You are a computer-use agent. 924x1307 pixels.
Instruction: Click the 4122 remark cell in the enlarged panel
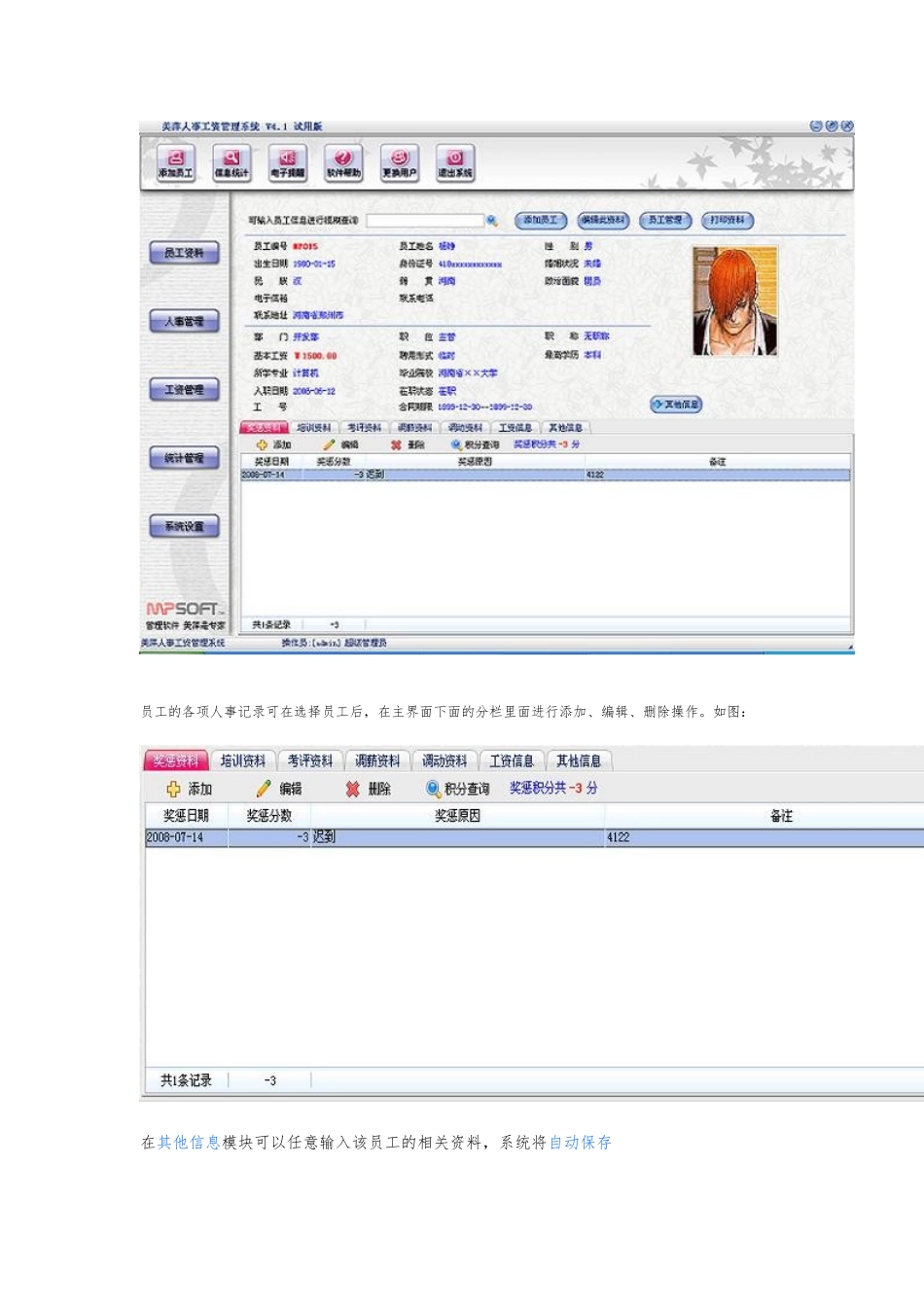[x=764, y=837]
